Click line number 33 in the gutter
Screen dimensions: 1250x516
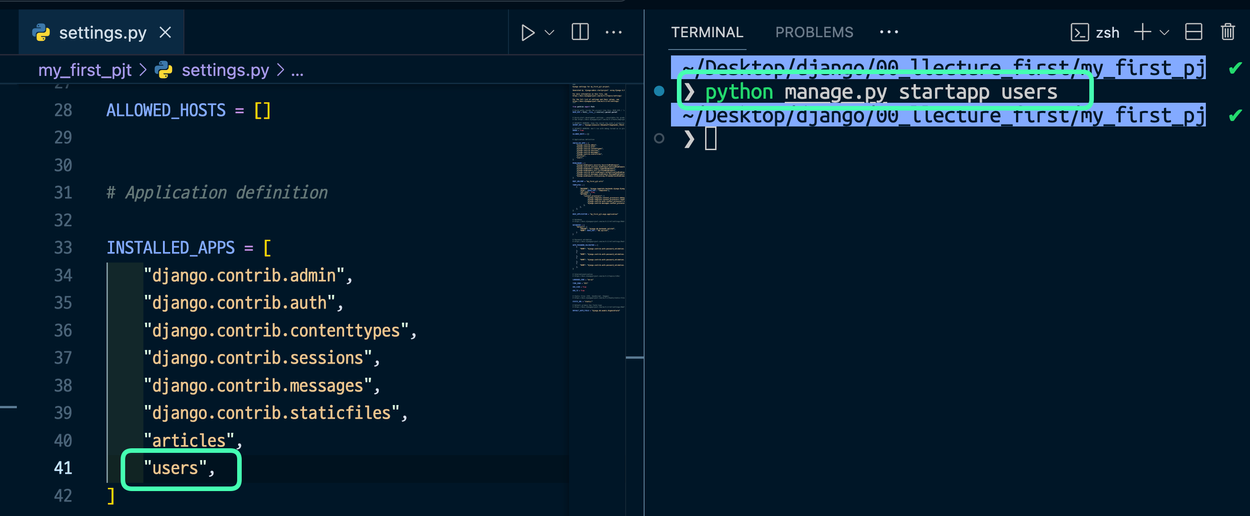pyautogui.click(x=63, y=247)
